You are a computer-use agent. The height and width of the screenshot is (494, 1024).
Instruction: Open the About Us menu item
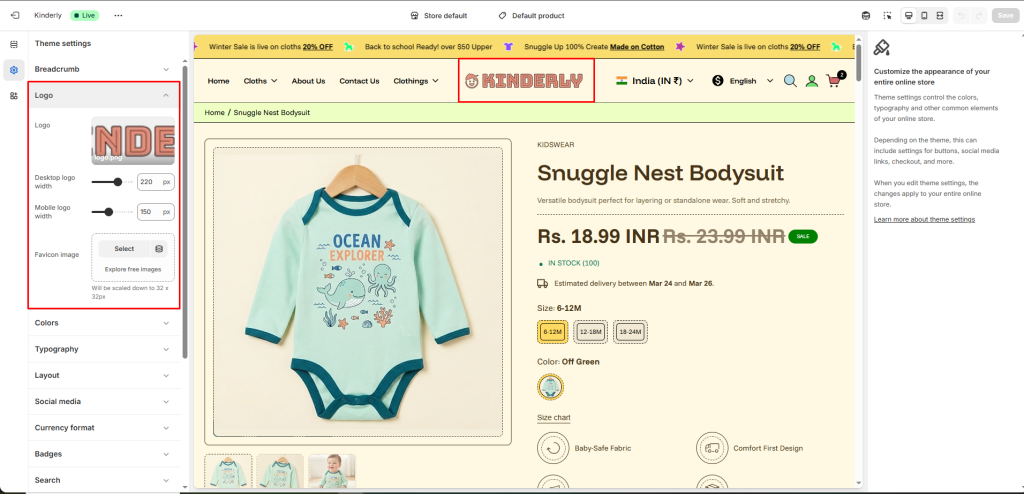pos(308,81)
